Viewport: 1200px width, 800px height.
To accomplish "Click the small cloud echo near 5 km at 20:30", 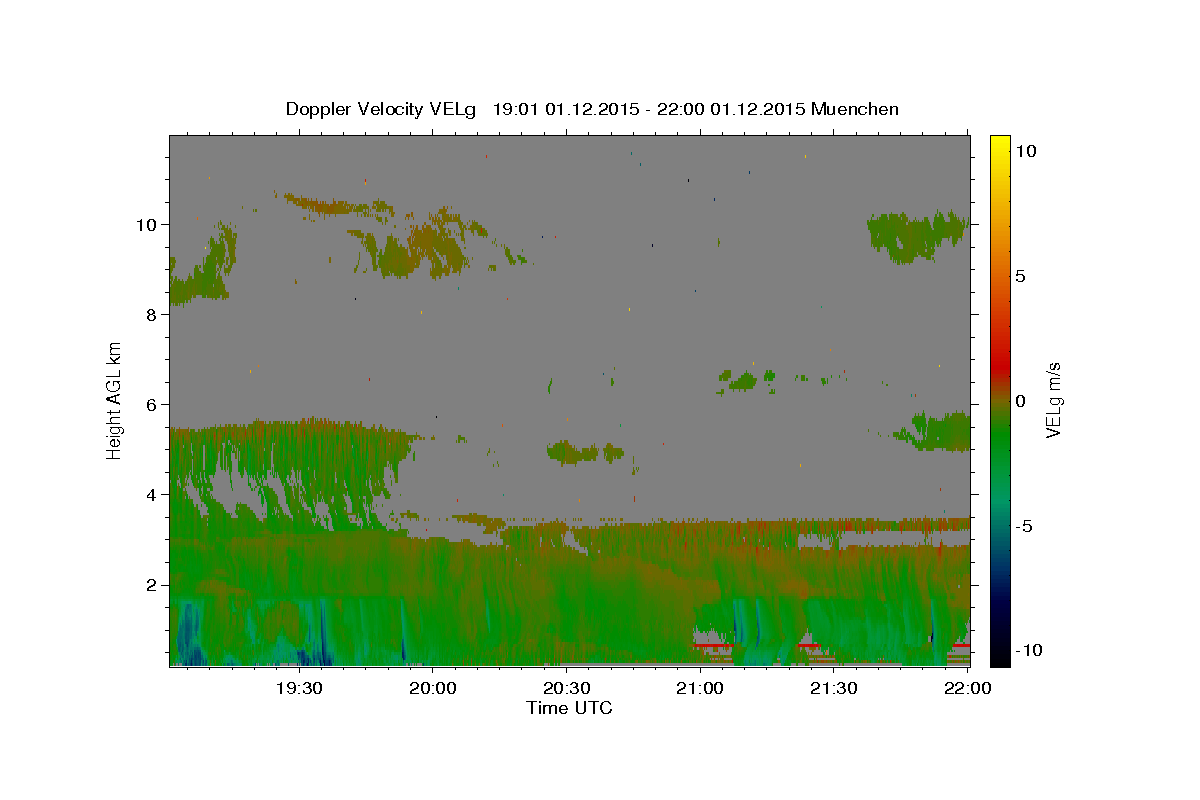I will [x=572, y=452].
